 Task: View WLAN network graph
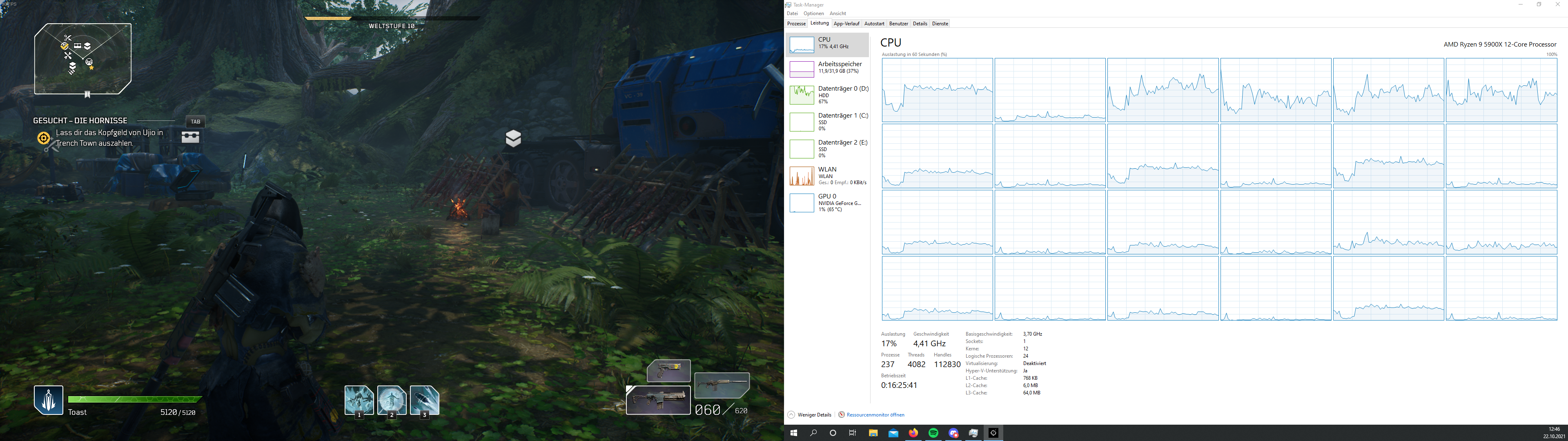(827, 176)
